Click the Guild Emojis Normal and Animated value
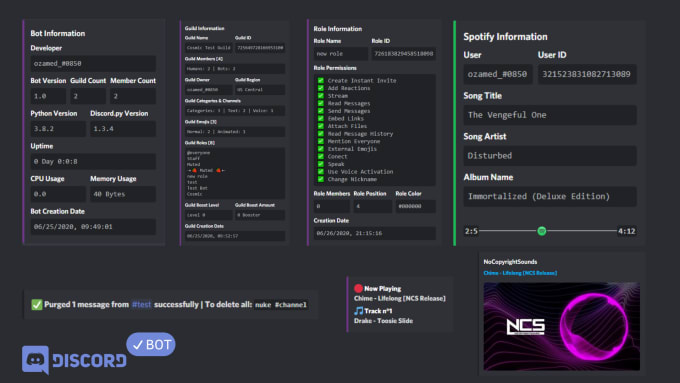This screenshot has width=680, height=383. 235,131
